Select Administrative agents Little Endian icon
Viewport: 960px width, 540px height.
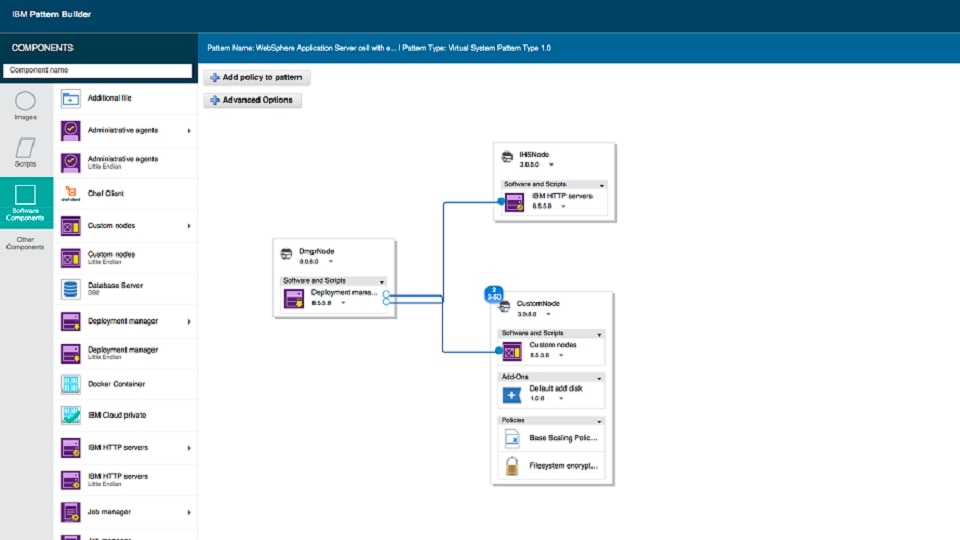70,162
